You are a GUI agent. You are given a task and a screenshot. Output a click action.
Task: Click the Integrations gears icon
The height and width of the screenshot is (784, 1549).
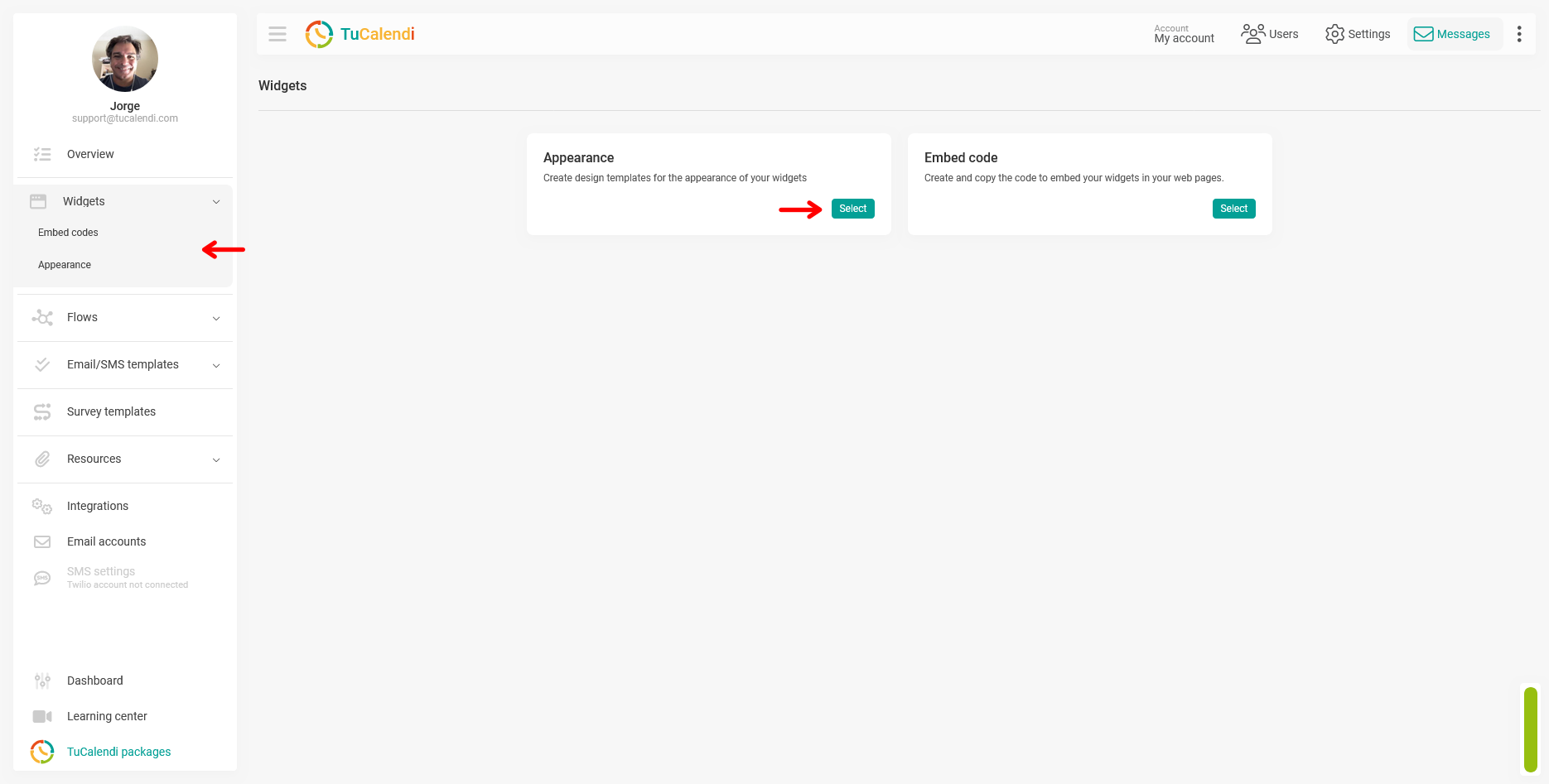click(42, 506)
